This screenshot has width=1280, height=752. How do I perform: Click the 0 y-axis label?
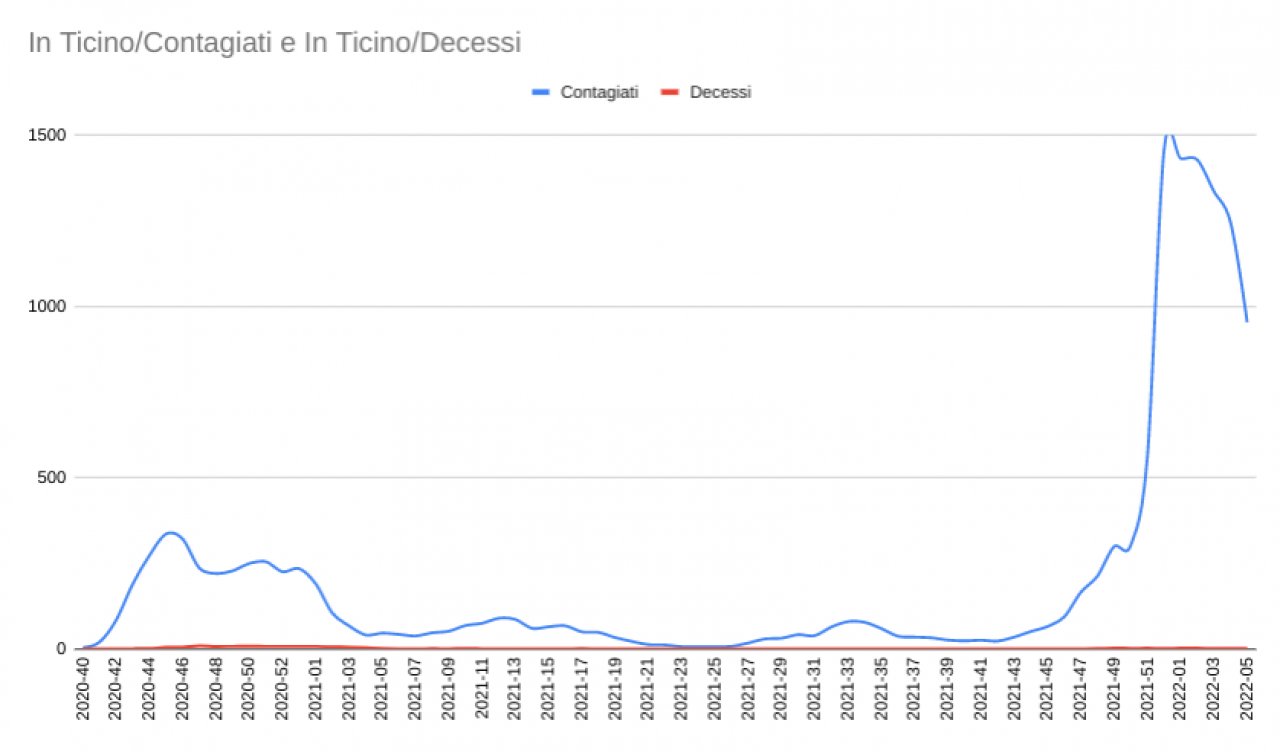point(61,649)
